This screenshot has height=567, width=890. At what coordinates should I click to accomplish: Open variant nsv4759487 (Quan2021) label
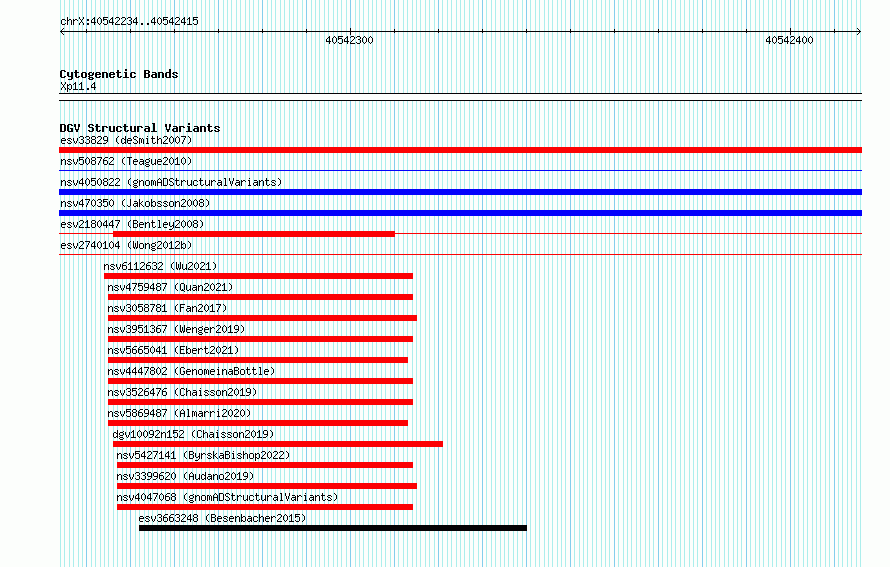click(170, 287)
